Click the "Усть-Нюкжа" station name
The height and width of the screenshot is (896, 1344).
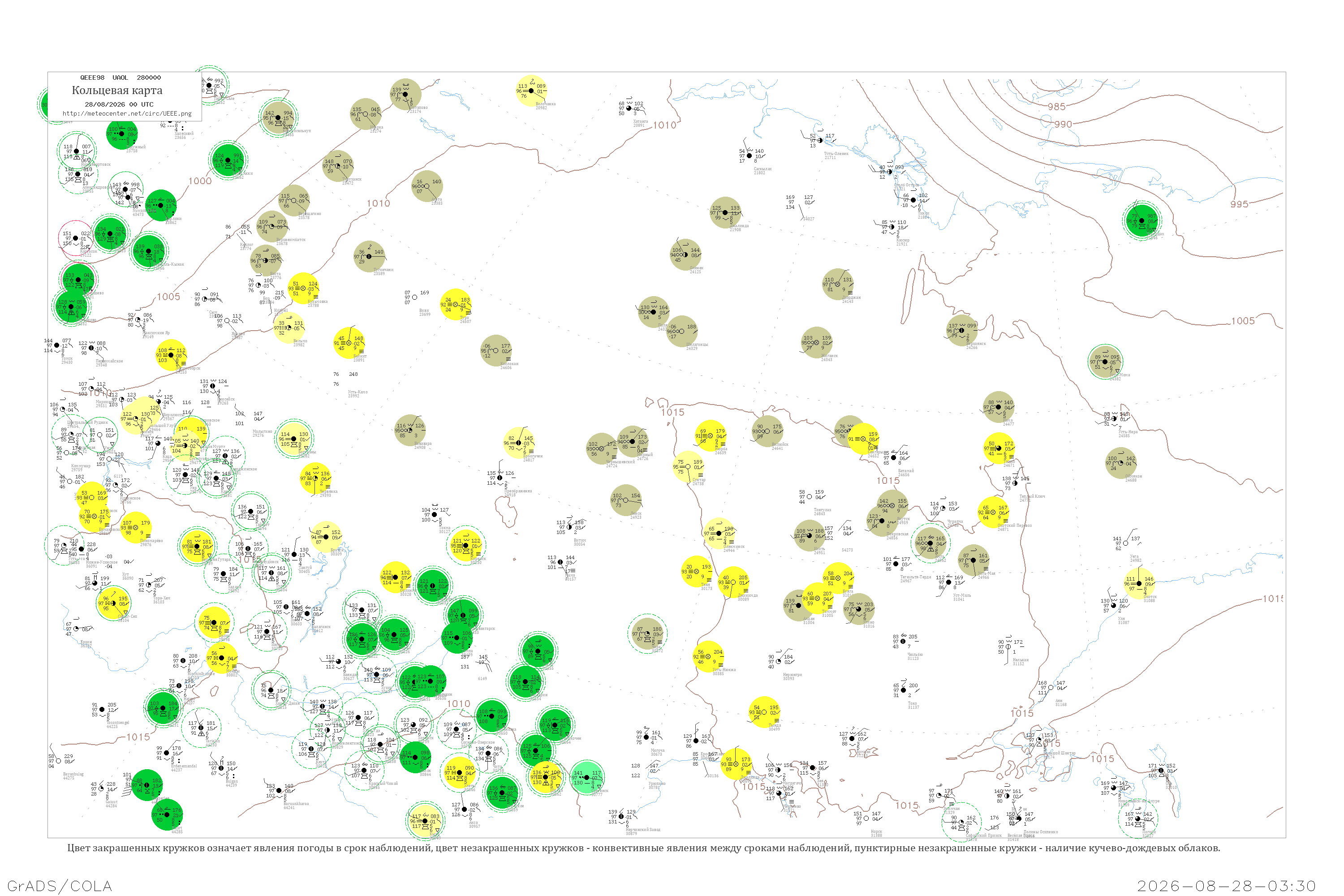[724, 669]
